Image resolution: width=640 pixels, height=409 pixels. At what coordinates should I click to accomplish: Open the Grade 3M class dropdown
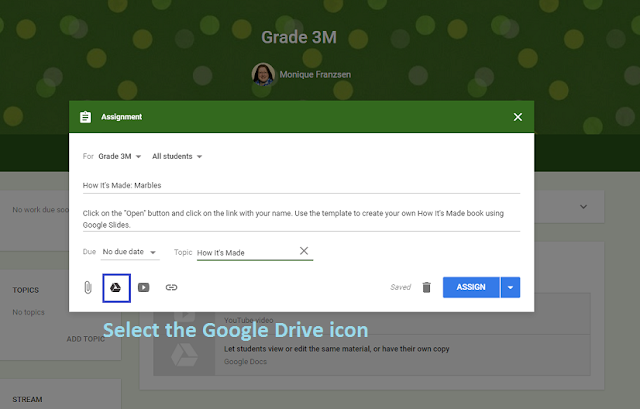pos(120,156)
